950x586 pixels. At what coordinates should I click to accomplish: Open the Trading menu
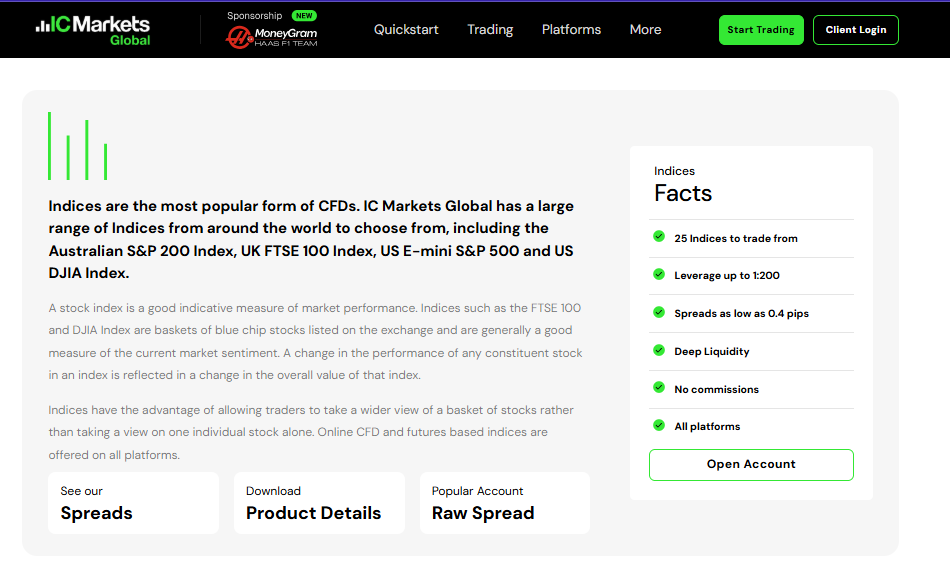click(x=490, y=30)
